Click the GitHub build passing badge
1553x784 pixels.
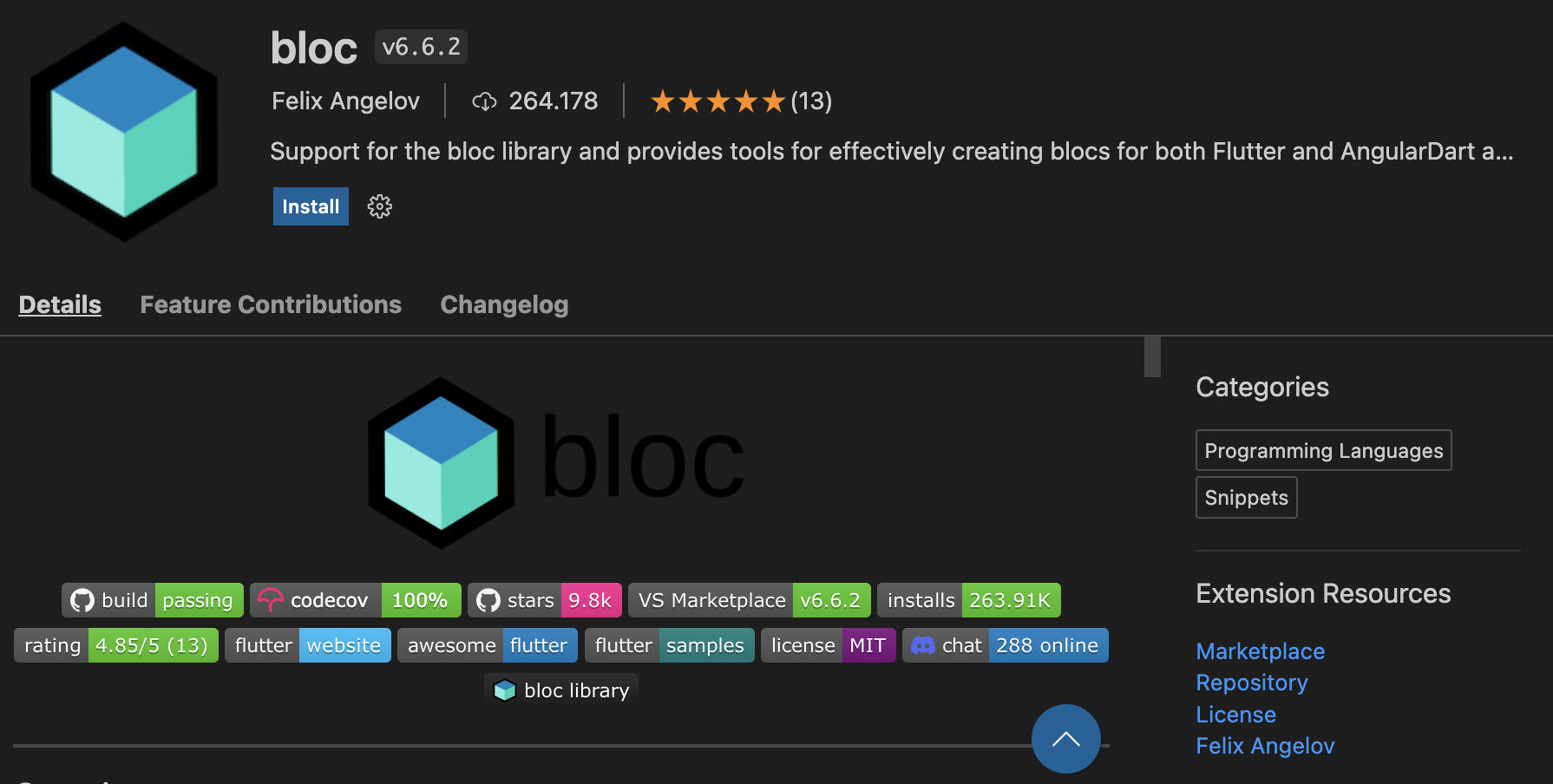click(152, 599)
